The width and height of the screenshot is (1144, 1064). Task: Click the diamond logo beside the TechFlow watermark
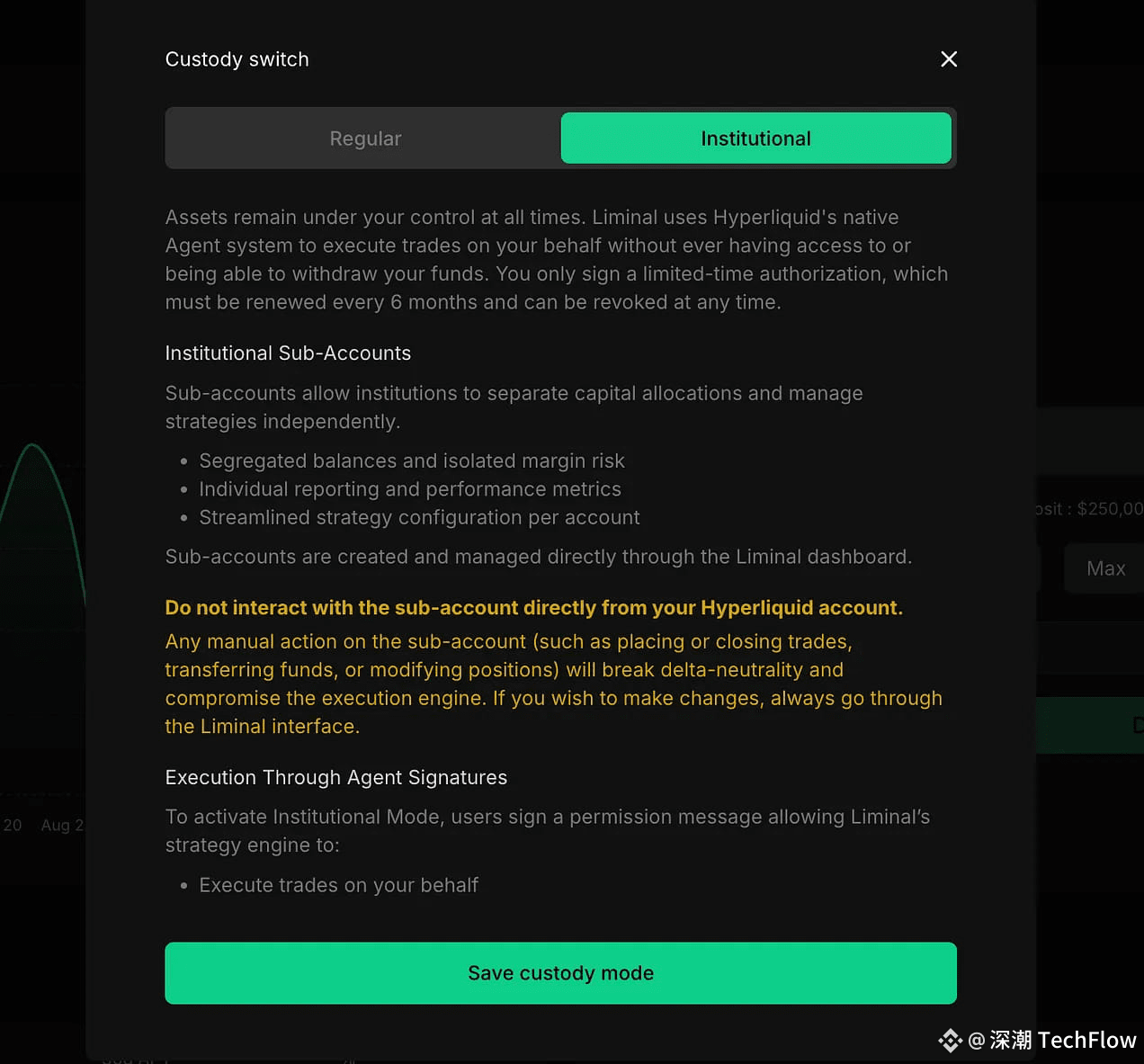[x=950, y=1041]
